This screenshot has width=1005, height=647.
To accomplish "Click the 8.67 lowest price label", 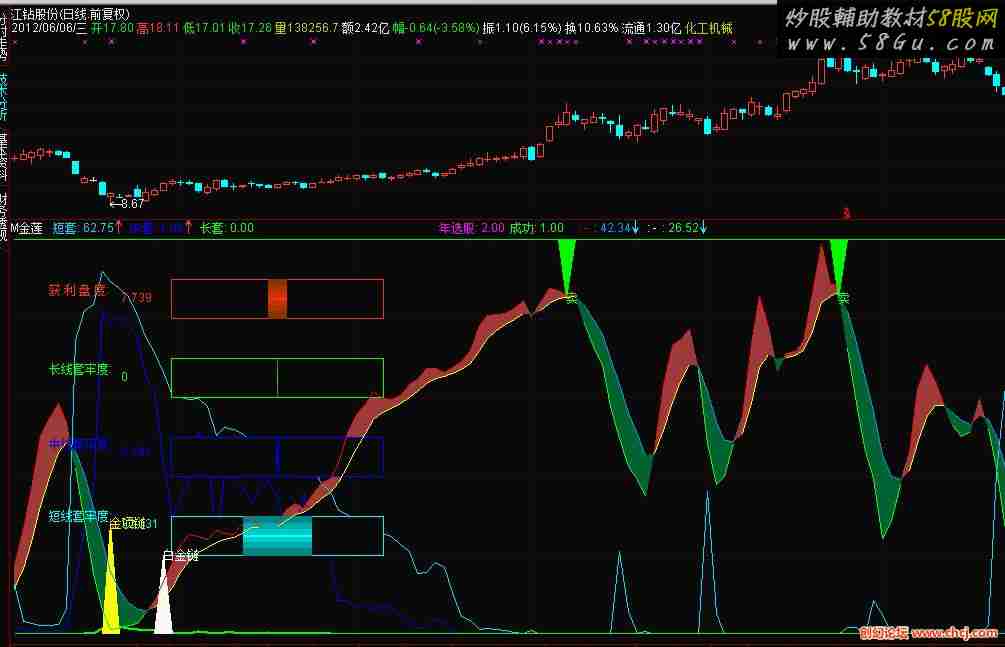I will pos(128,204).
